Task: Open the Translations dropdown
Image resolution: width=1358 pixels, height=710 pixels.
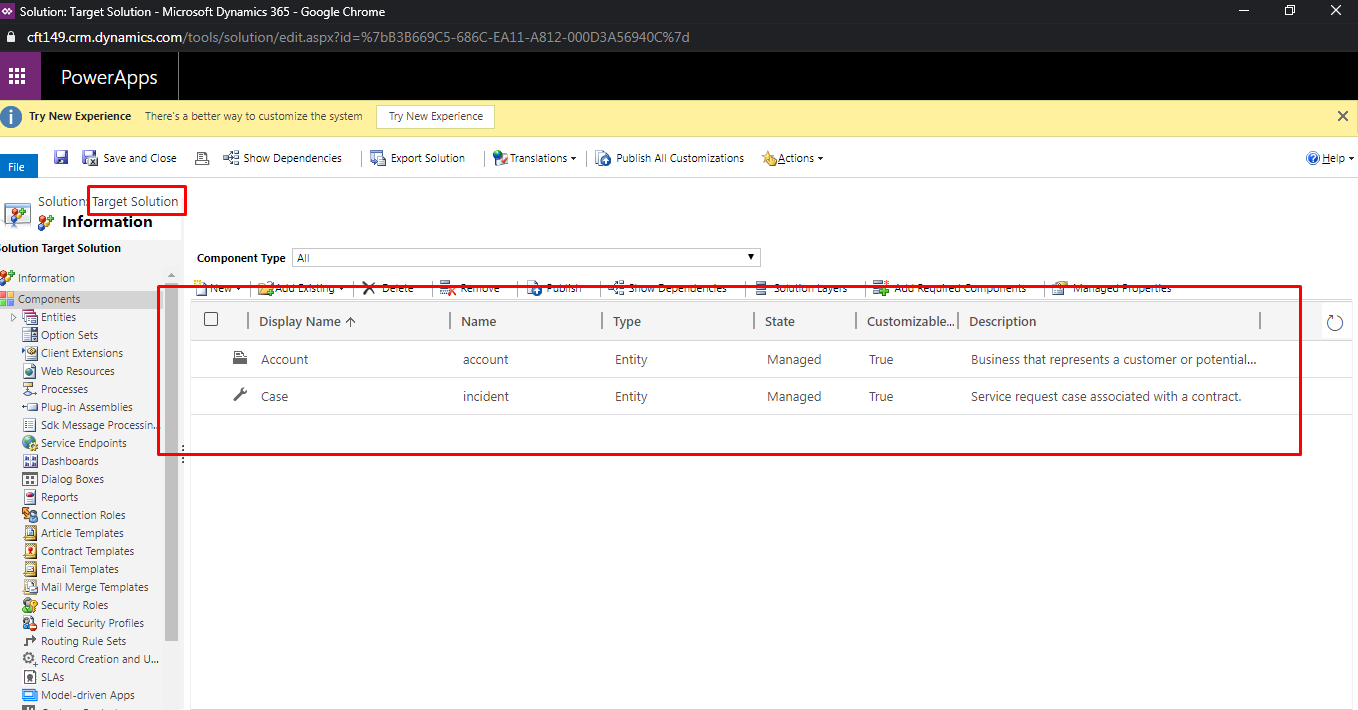Action: pos(535,158)
